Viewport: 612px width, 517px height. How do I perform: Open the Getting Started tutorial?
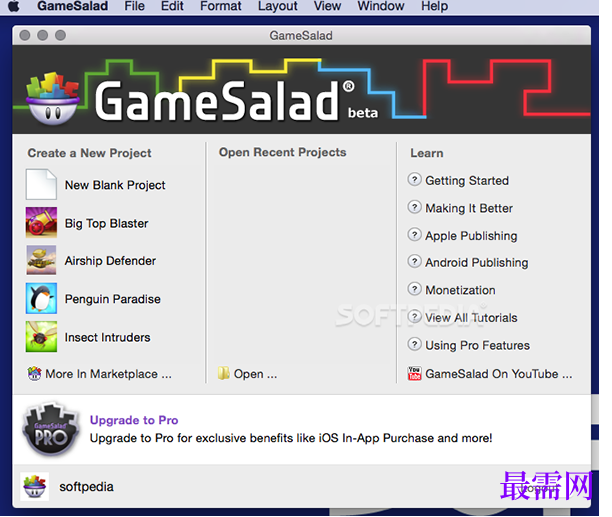(467, 181)
